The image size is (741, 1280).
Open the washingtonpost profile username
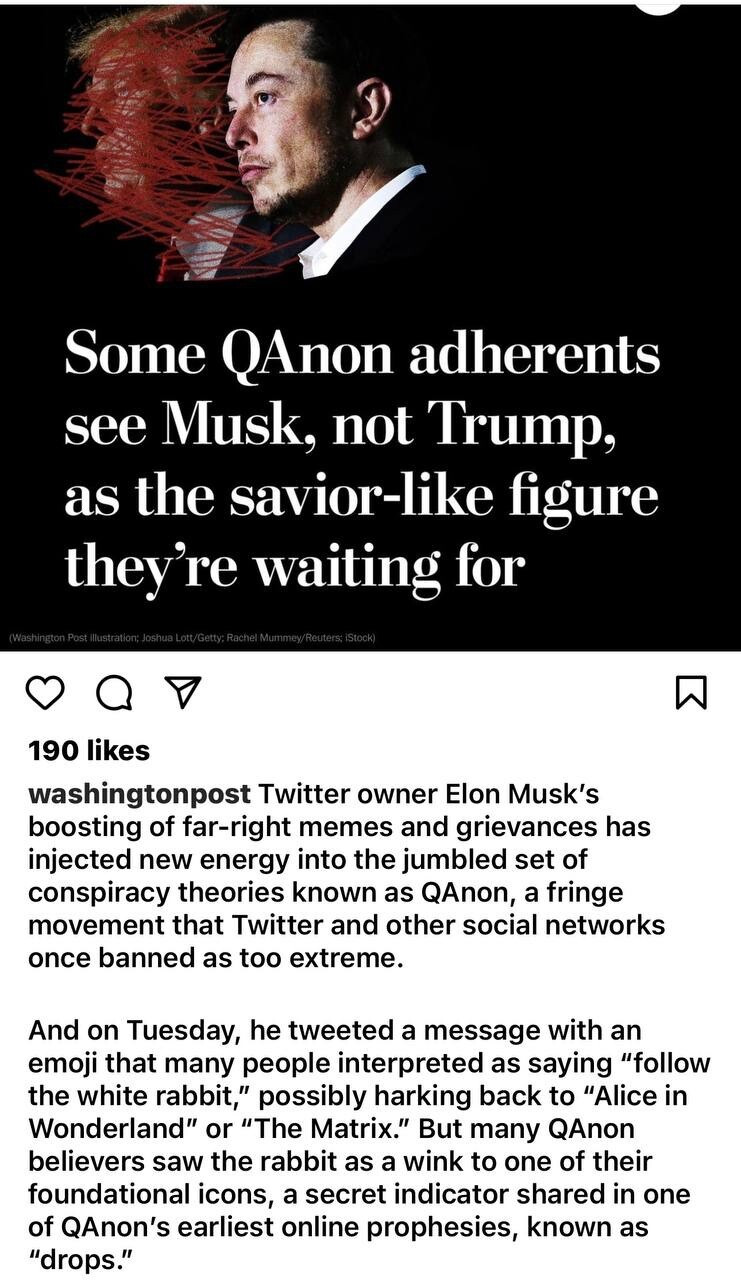tap(139, 795)
